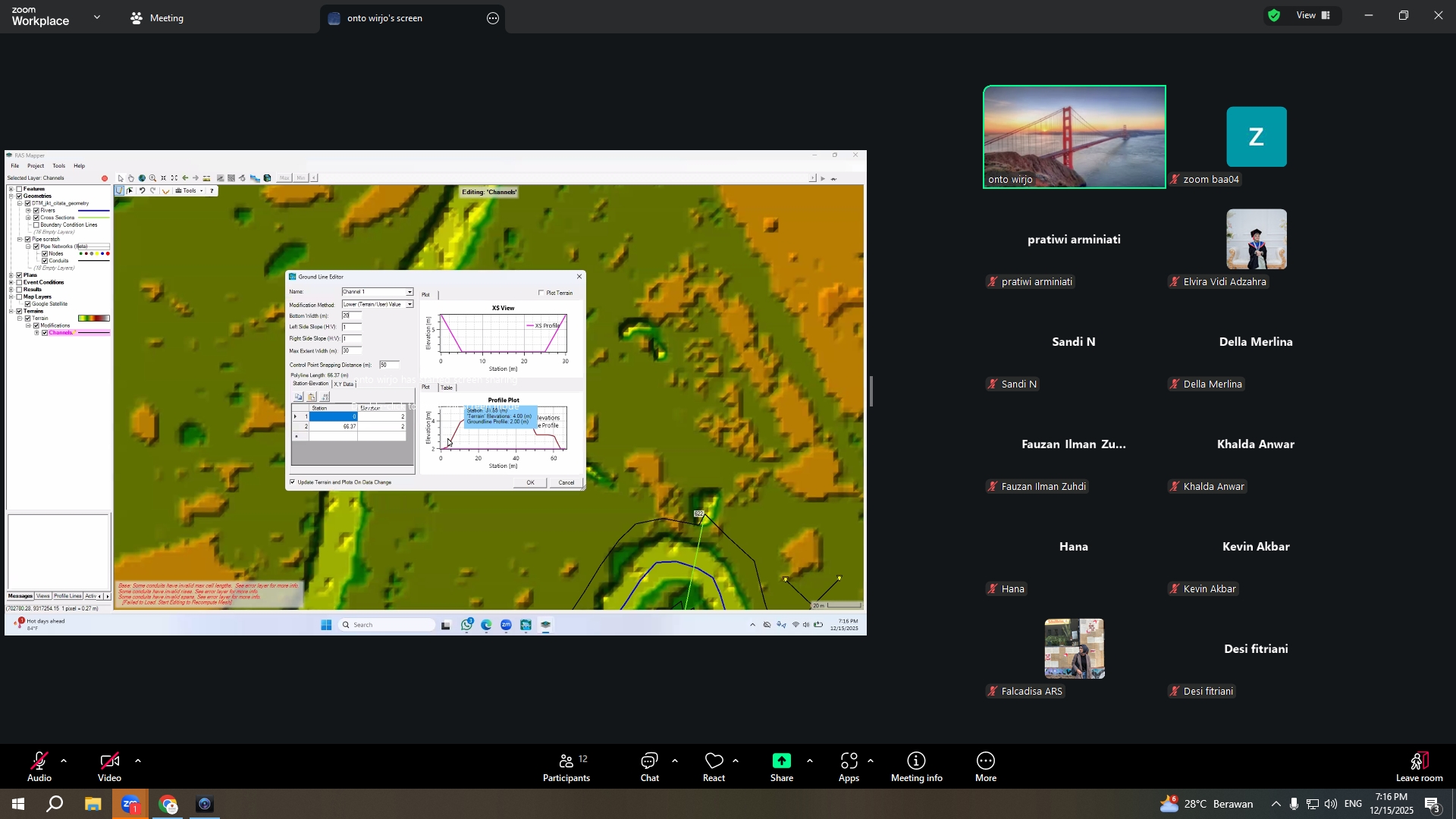
Task: Click the React icon in Zoom toolbar
Action: [x=714, y=761]
